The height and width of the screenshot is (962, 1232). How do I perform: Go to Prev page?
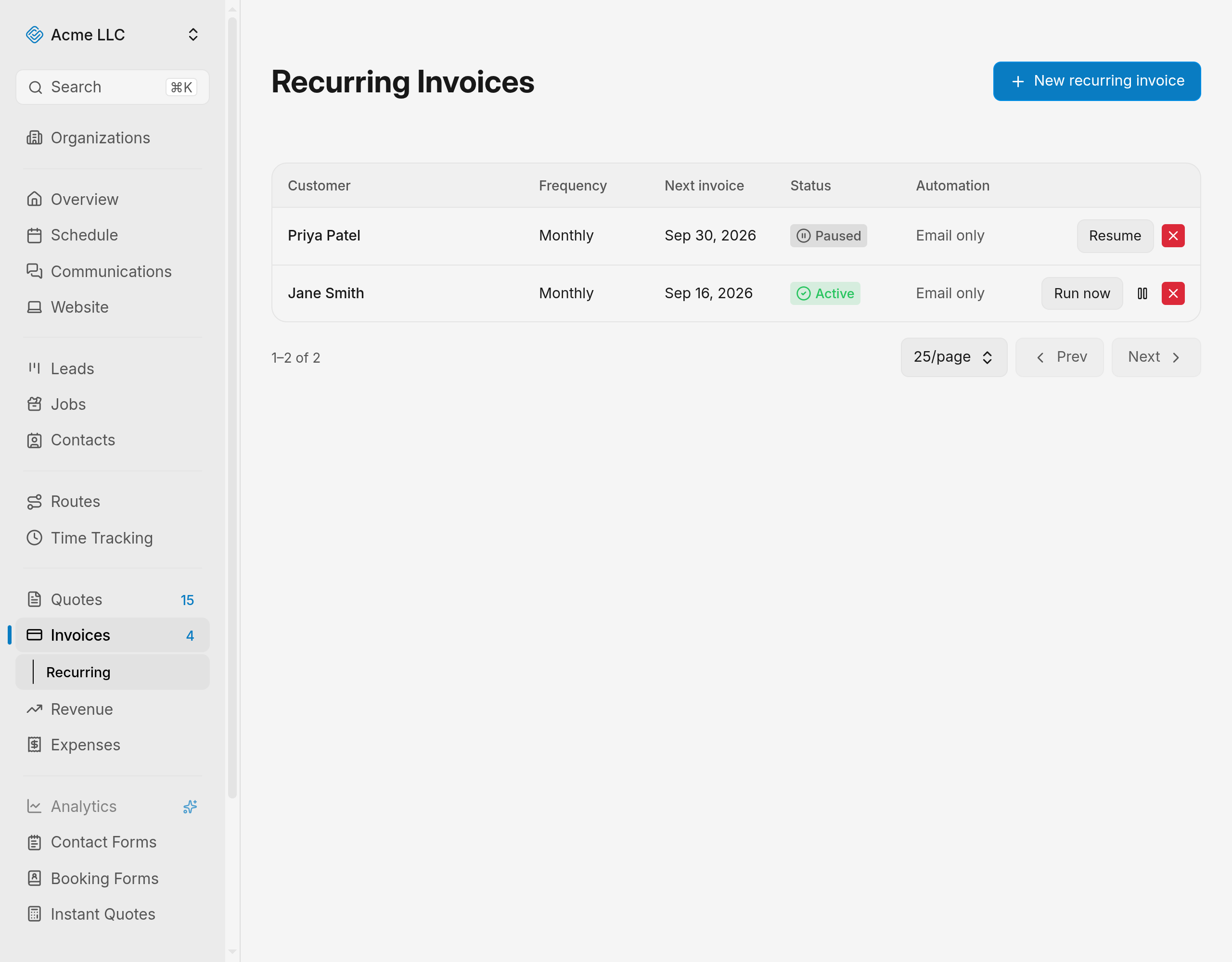1059,357
